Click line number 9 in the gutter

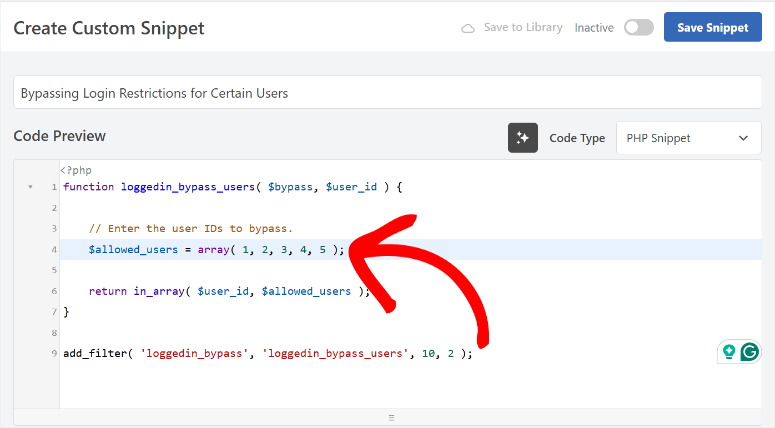53,353
